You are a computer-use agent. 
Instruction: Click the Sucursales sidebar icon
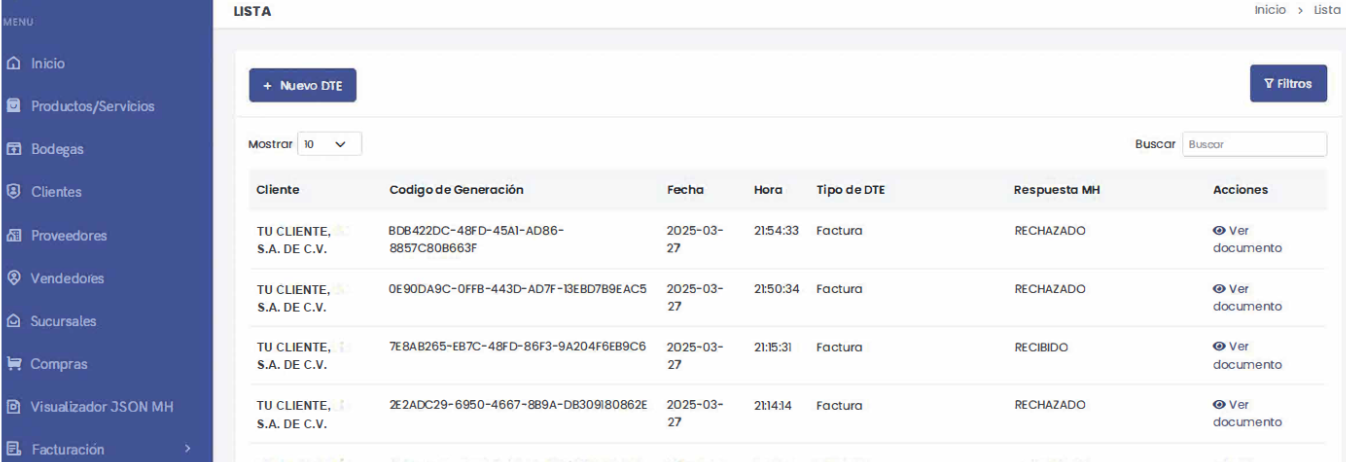tap(13, 322)
